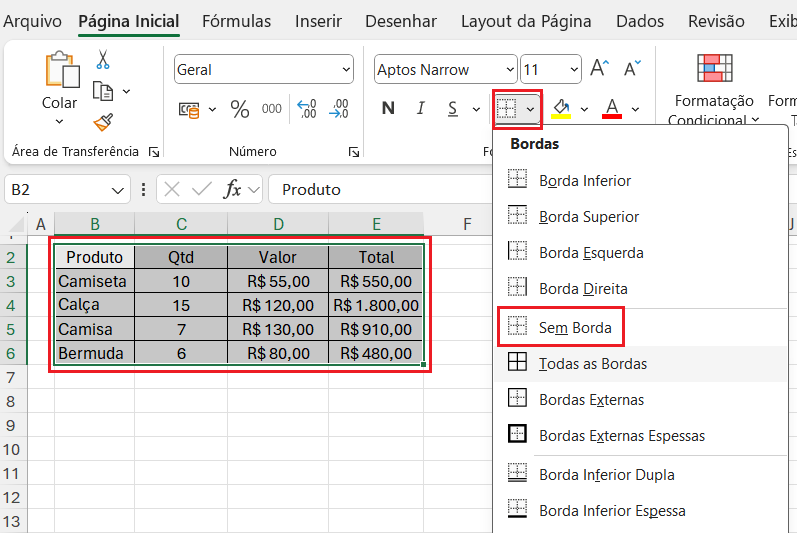Click the increase font size icon
The image size is (797, 533).
pyautogui.click(x=599, y=69)
